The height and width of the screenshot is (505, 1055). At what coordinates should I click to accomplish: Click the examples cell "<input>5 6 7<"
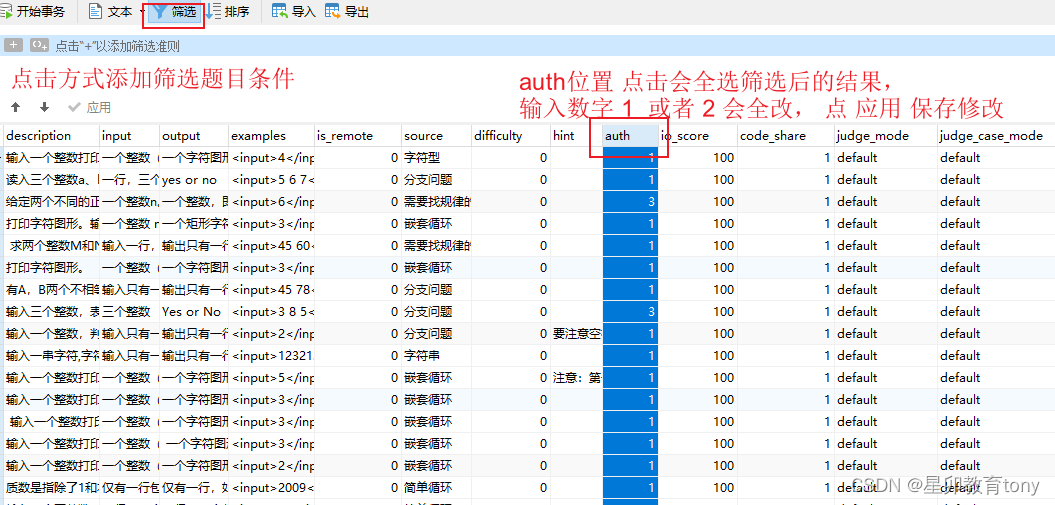(x=271, y=180)
